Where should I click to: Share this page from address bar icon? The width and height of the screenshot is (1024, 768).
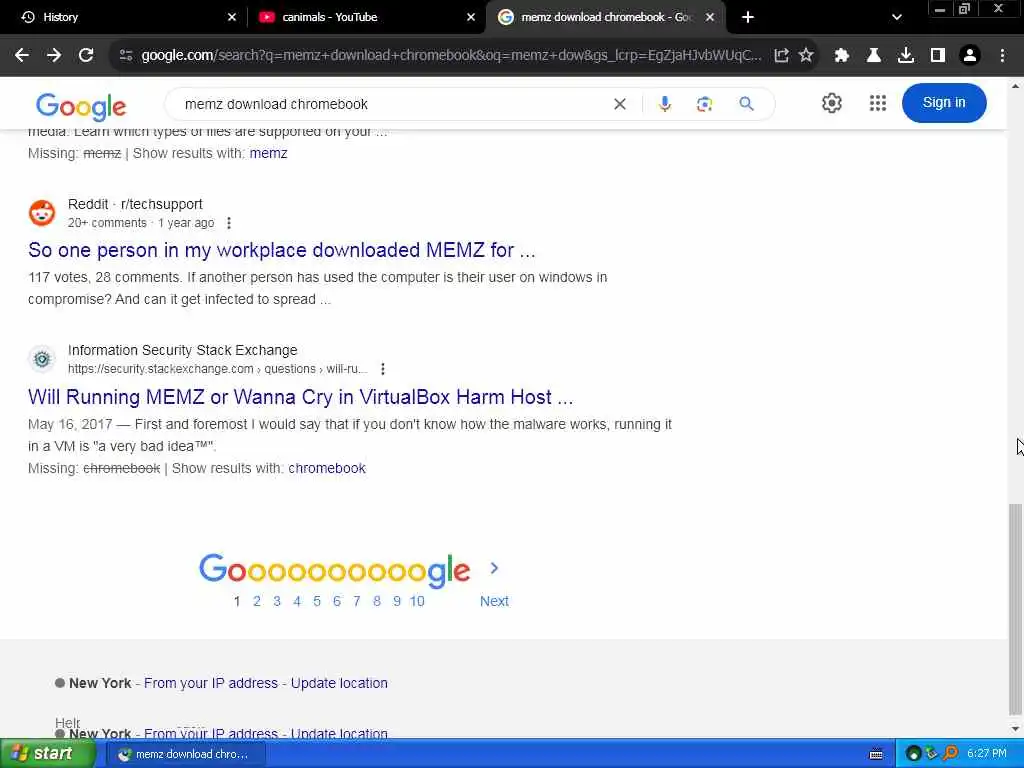[781, 56]
